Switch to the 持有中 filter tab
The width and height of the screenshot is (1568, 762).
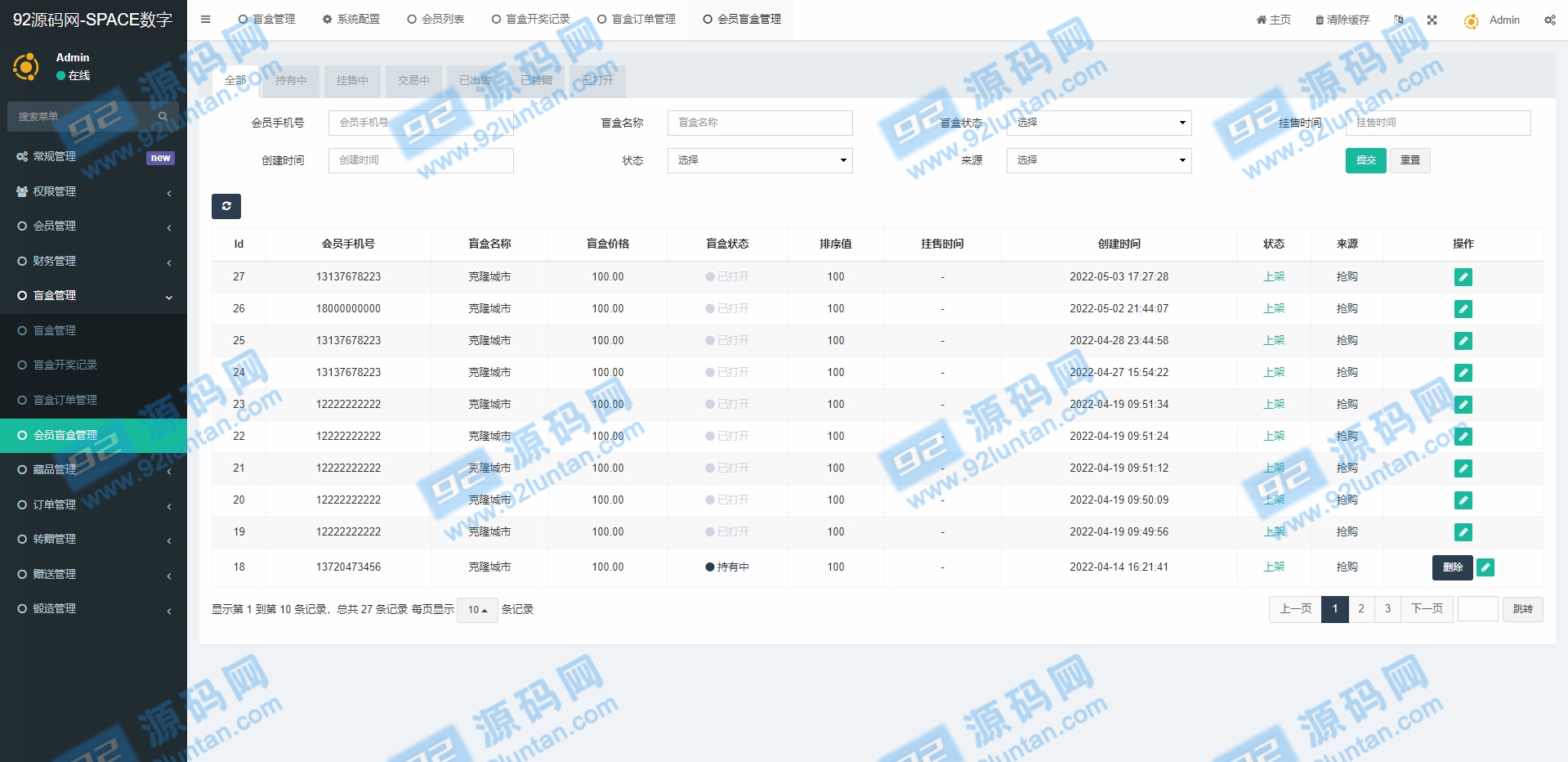[291, 80]
